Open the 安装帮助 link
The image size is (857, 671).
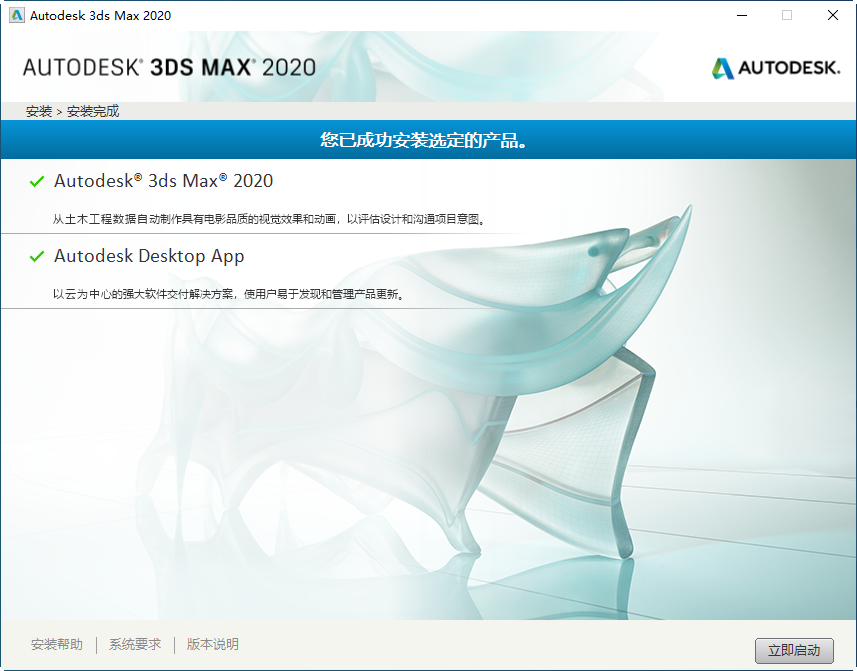57,644
